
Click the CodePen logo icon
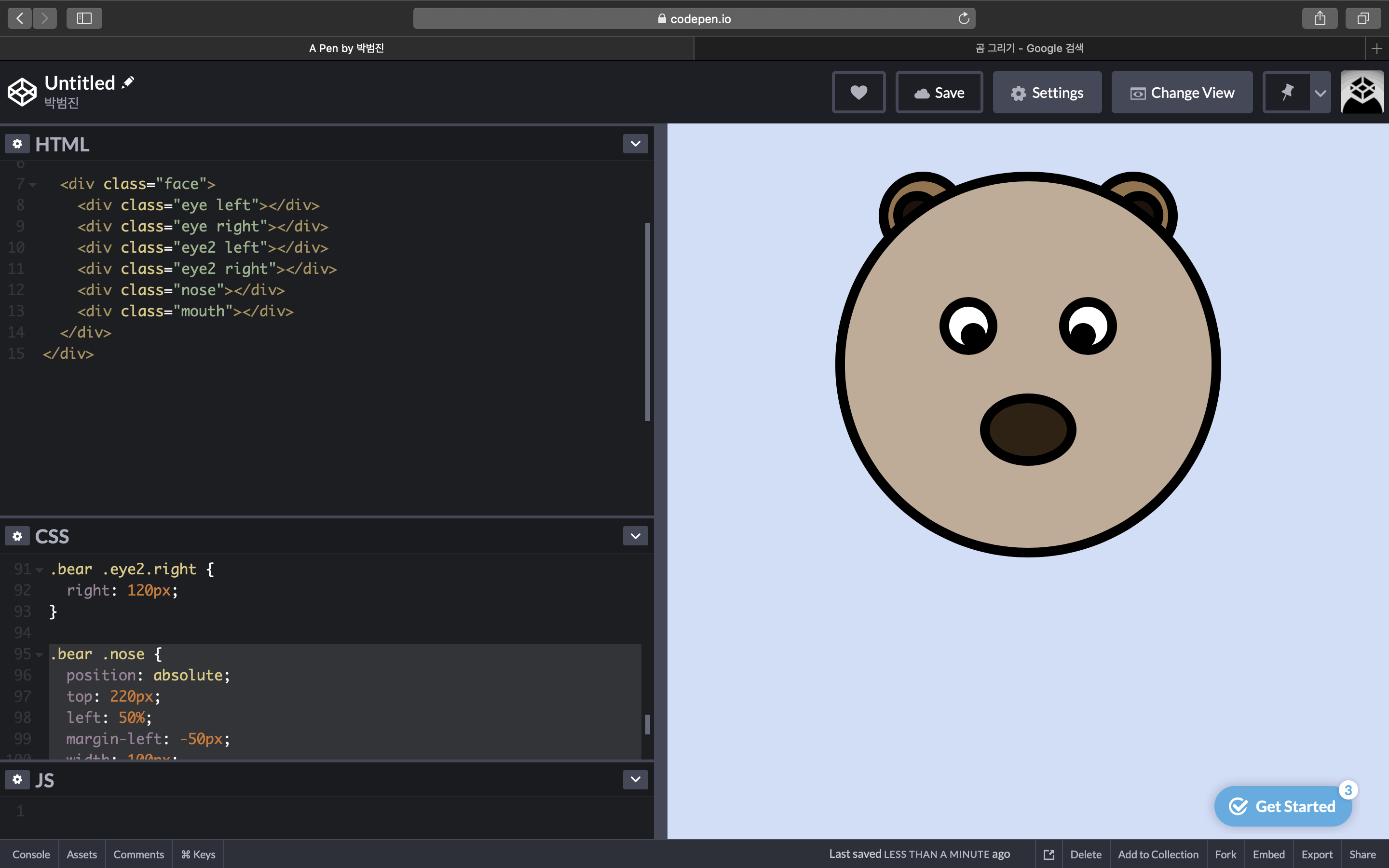coord(22,93)
